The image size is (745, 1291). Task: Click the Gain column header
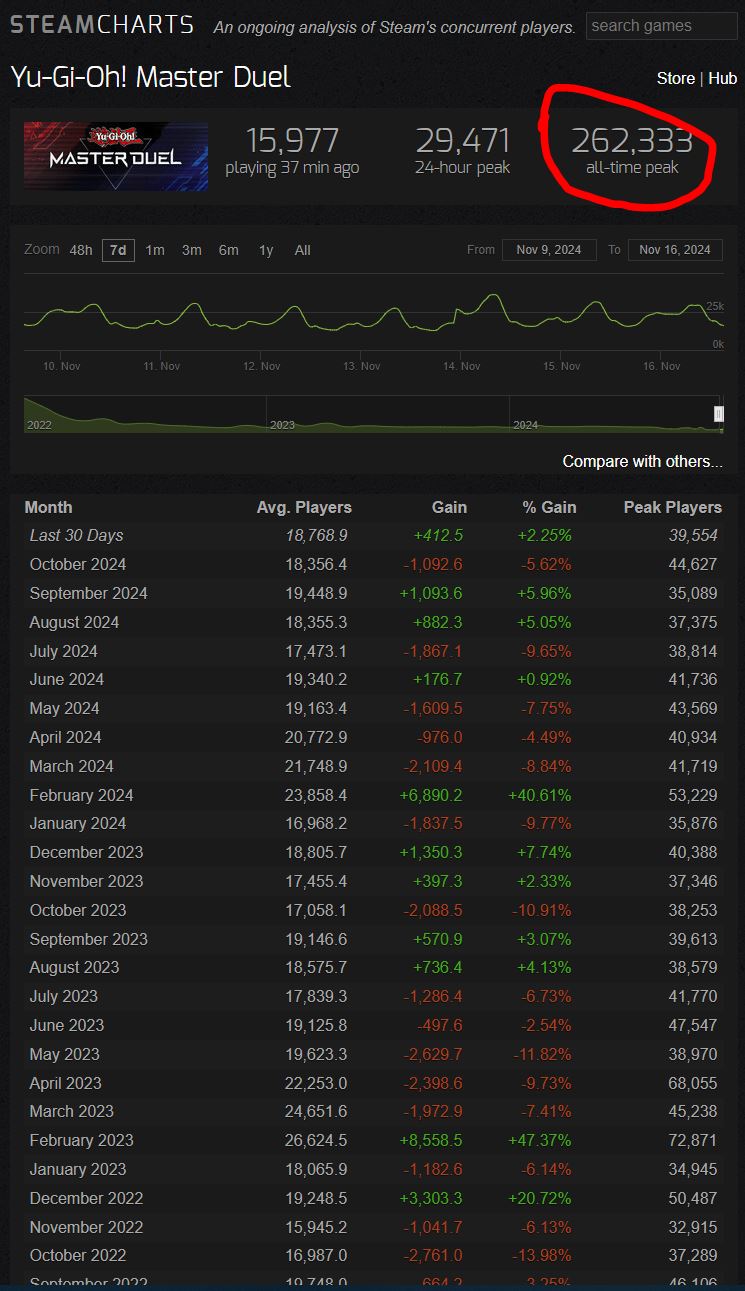click(x=449, y=507)
